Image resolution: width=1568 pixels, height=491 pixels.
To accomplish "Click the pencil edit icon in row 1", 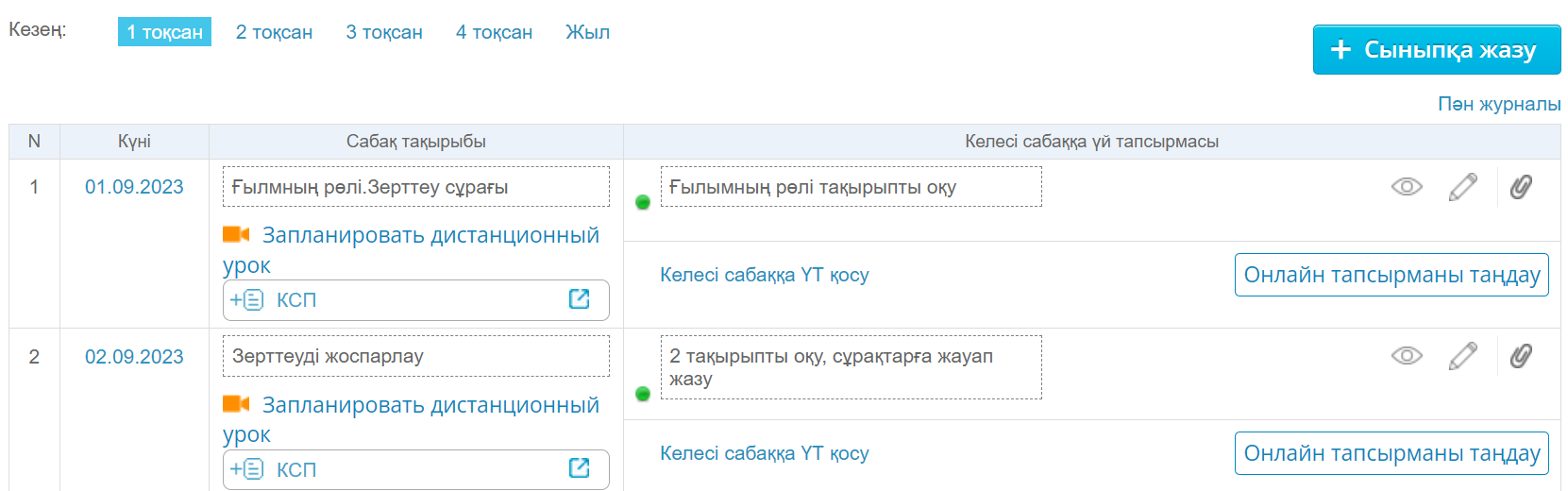I will (x=1462, y=187).
